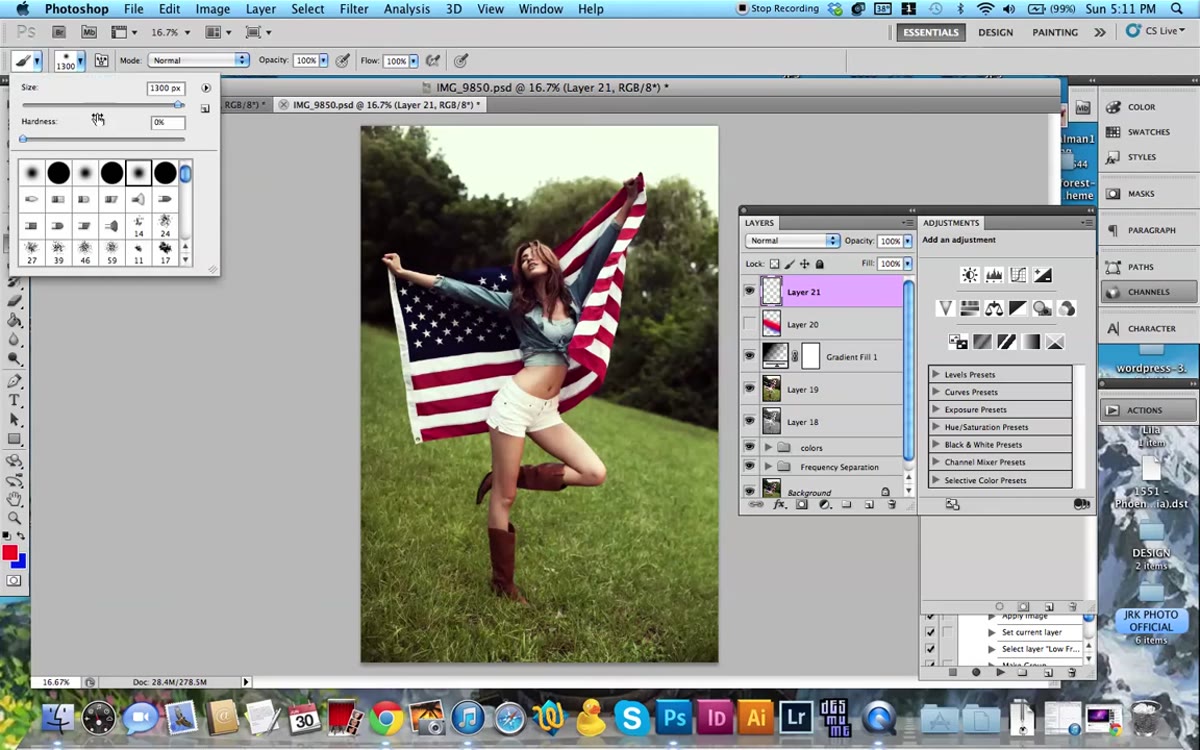Switch to the Adjustments panel tab
The width and height of the screenshot is (1200, 750).
(951, 223)
